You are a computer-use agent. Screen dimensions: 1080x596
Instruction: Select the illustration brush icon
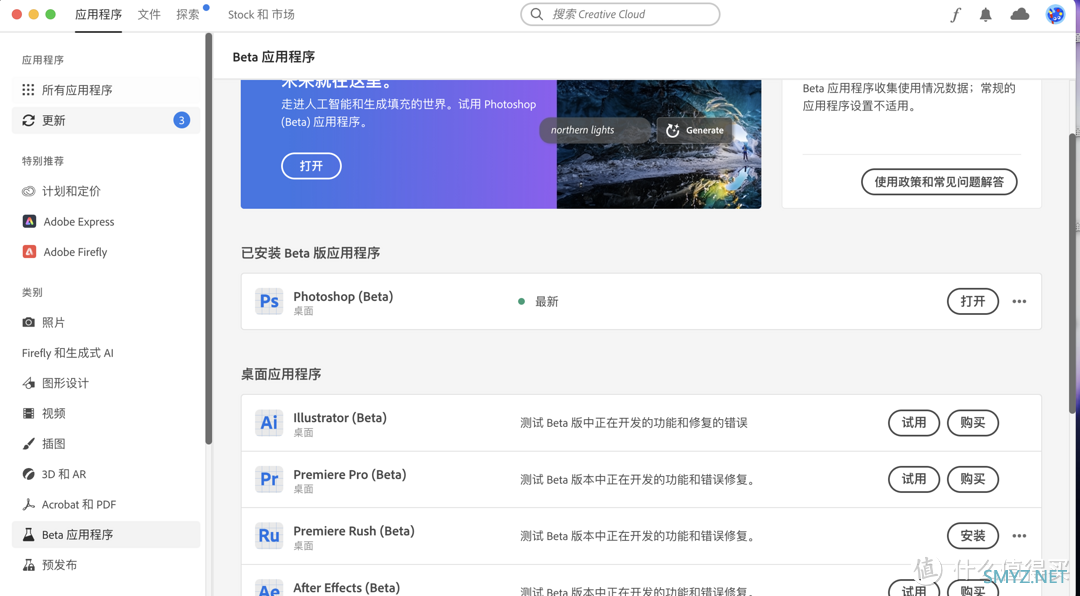tap(28, 444)
